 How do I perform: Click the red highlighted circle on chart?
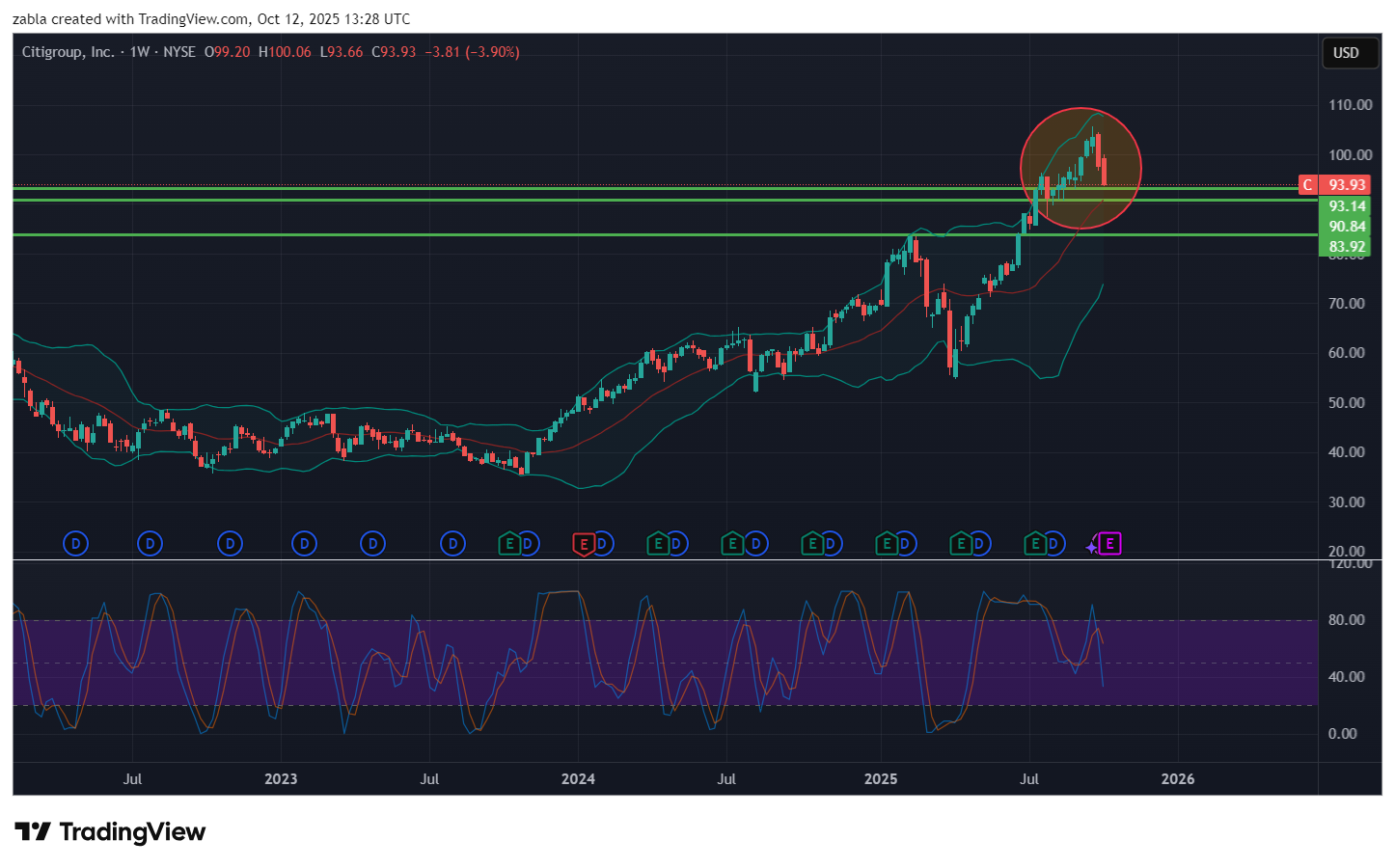[x=1080, y=169]
